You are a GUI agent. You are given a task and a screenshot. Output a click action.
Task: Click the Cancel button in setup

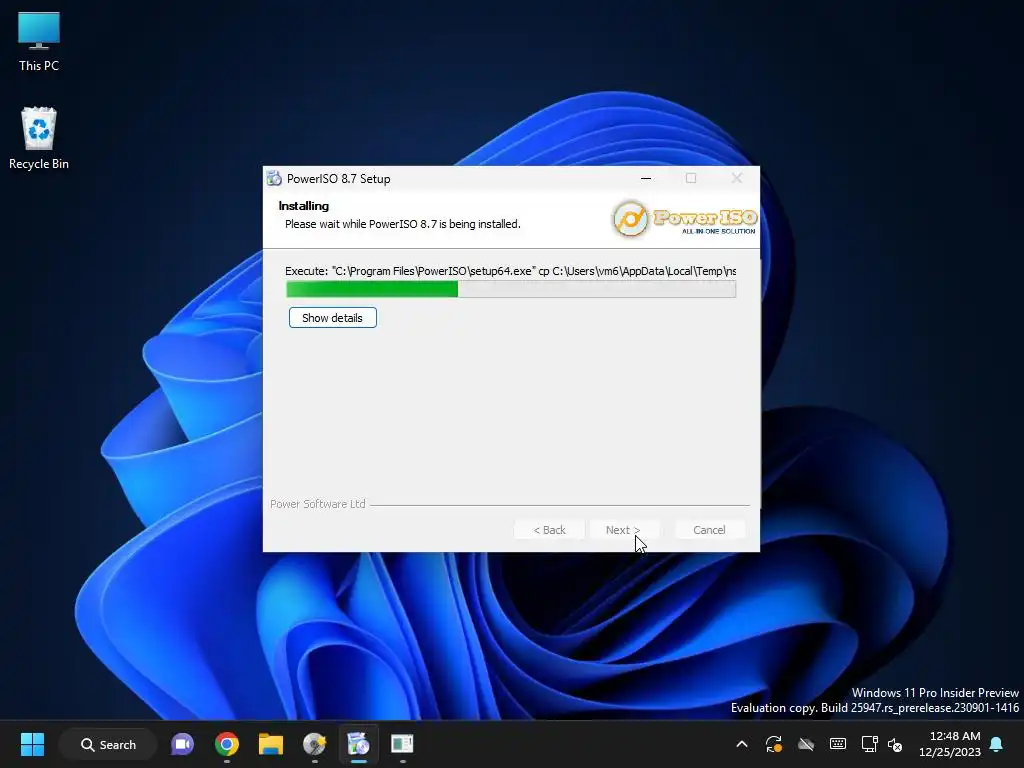[x=709, y=530]
